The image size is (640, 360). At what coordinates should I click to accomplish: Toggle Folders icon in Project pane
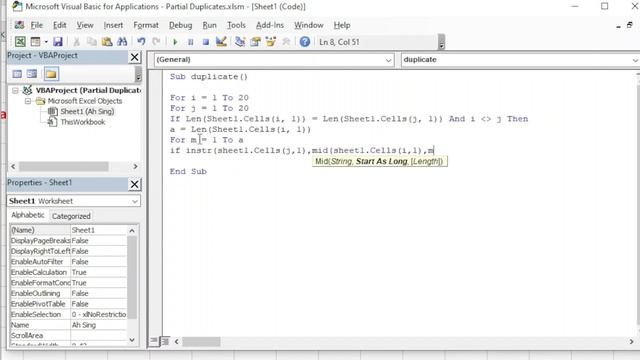point(51,74)
